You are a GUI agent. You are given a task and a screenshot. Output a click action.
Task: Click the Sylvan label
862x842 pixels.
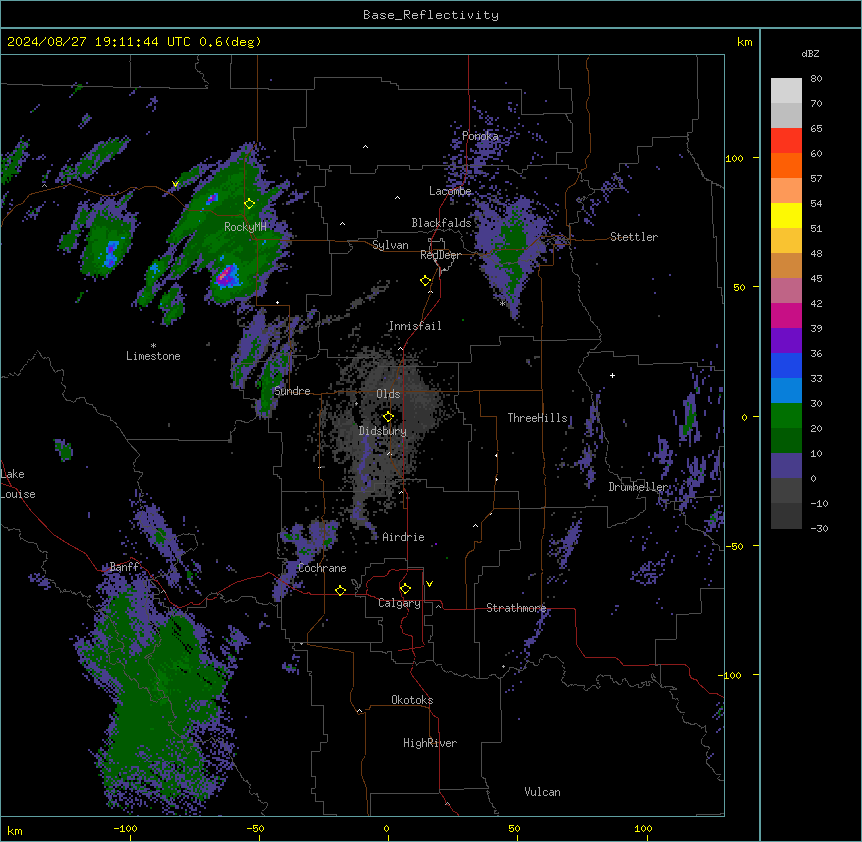(390, 245)
